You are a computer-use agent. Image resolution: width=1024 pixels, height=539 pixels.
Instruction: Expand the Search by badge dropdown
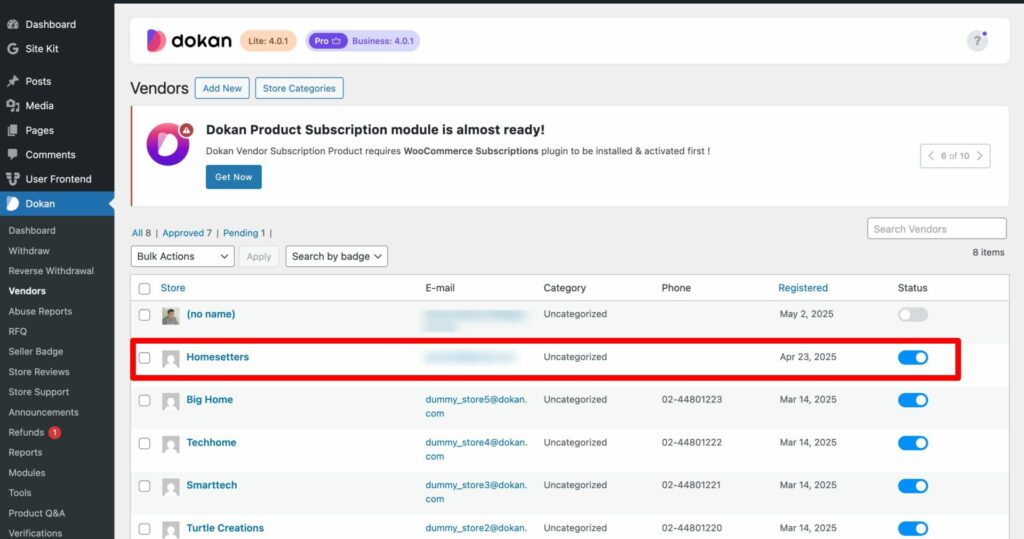(x=336, y=257)
